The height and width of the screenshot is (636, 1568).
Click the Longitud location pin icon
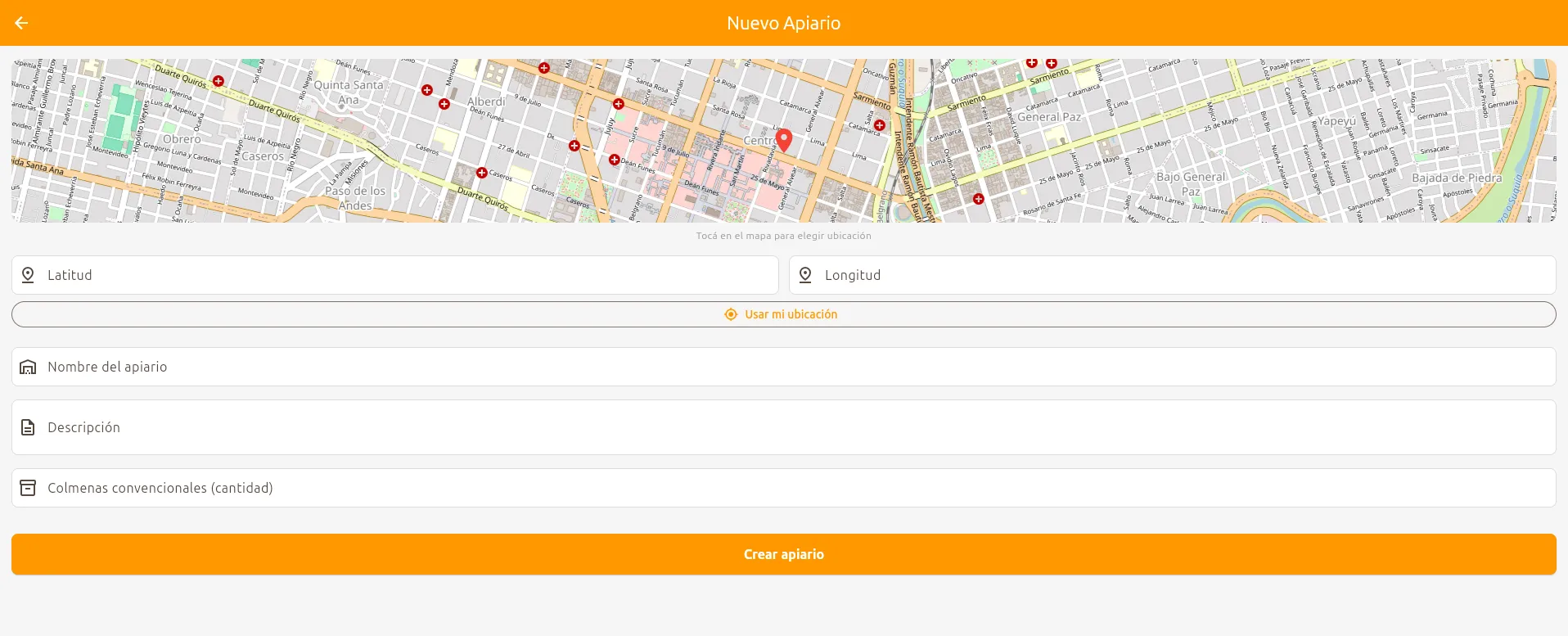point(805,275)
